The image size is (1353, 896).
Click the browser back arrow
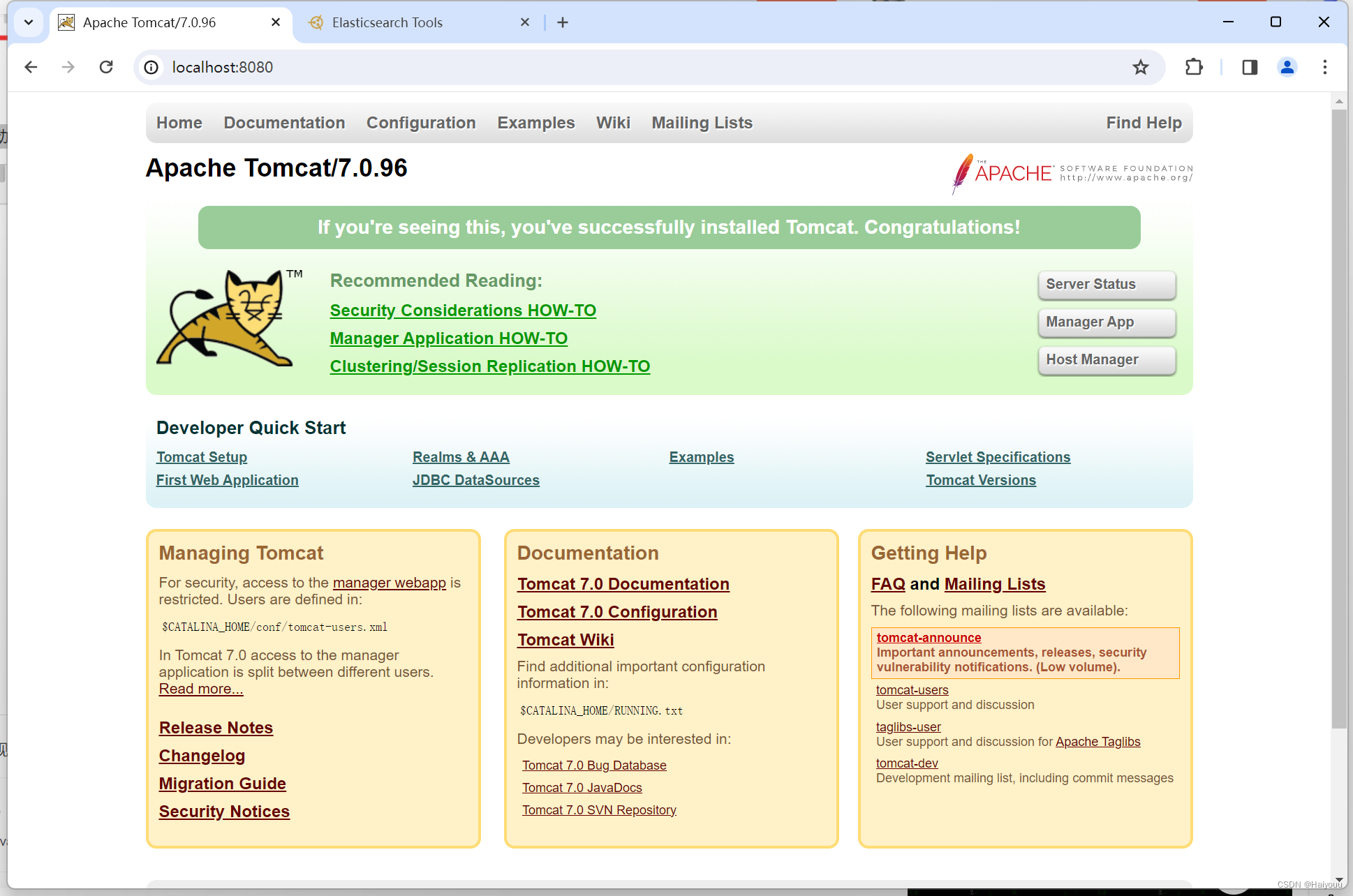31,67
